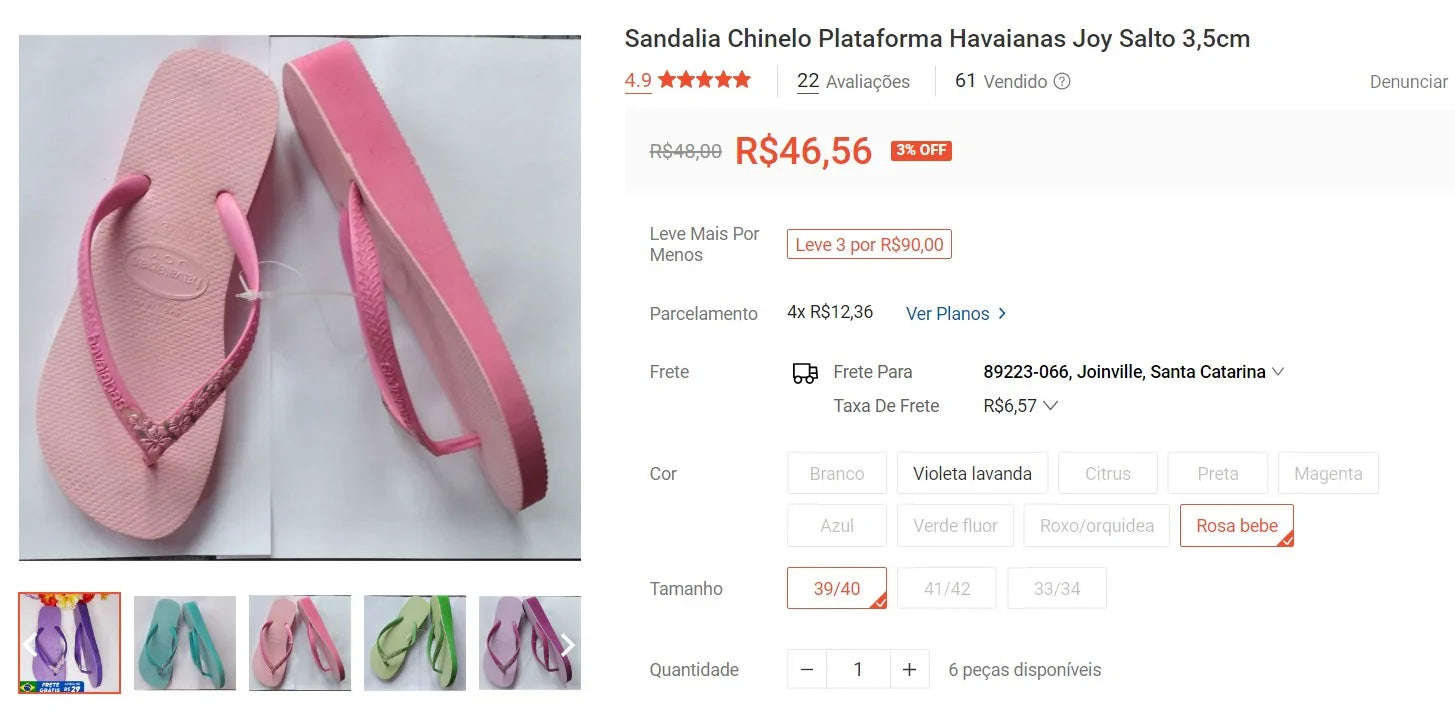Deselect the Rosa bebe color option
Image resolution: width=1455 pixels, height=723 pixels.
tap(1237, 525)
